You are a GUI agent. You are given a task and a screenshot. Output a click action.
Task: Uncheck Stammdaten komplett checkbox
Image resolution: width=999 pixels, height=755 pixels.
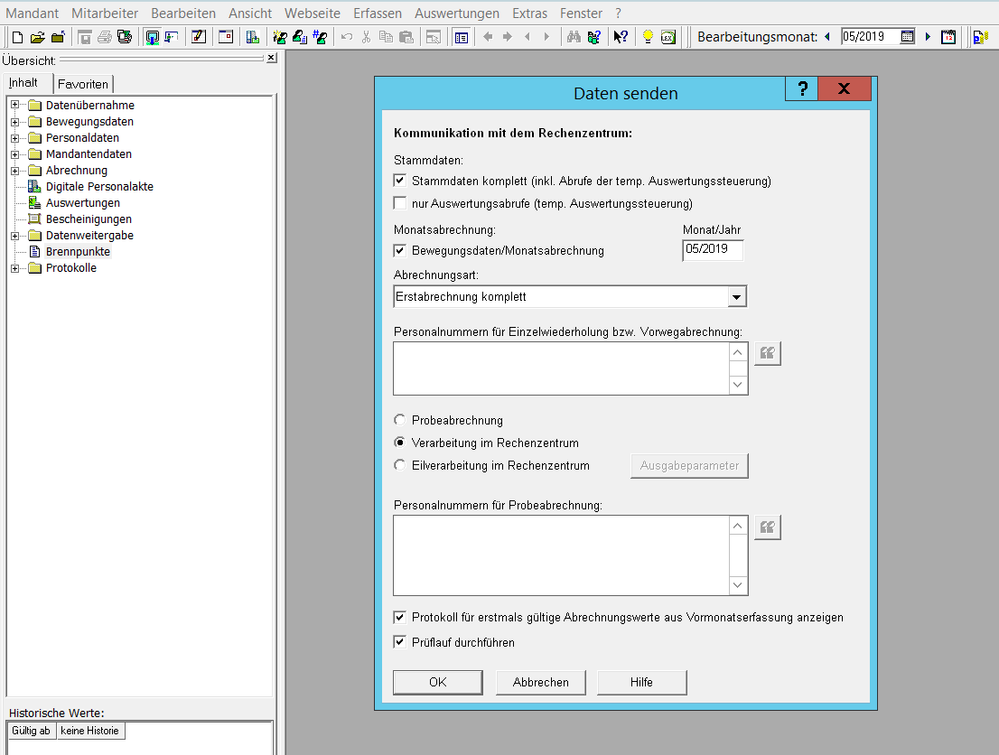point(400,181)
